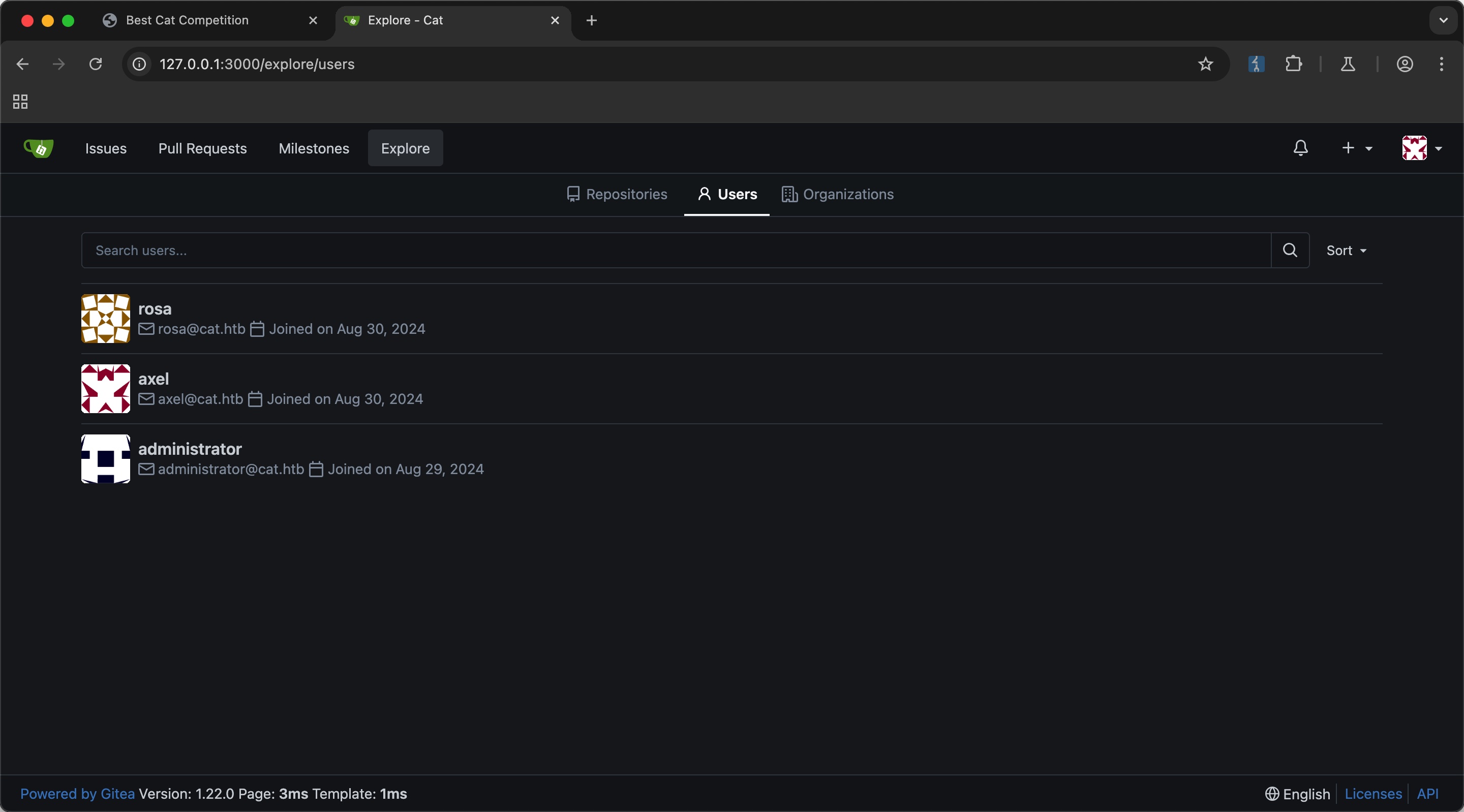Open the tab search chevron
This screenshot has height=812, width=1464.
click(x=1443, y=20)
